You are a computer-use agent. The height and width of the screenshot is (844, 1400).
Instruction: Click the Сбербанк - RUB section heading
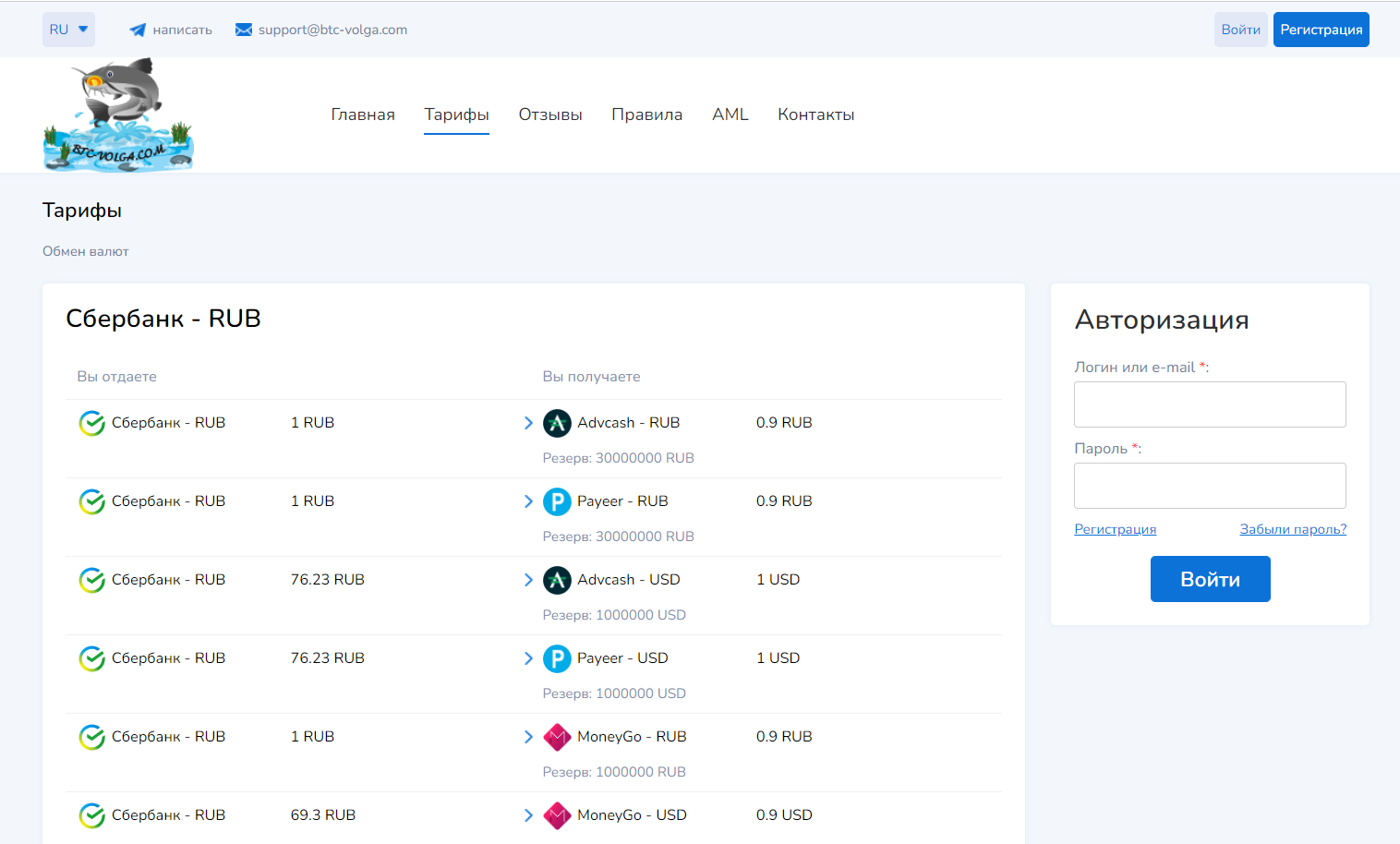click(x=163, y=319)
